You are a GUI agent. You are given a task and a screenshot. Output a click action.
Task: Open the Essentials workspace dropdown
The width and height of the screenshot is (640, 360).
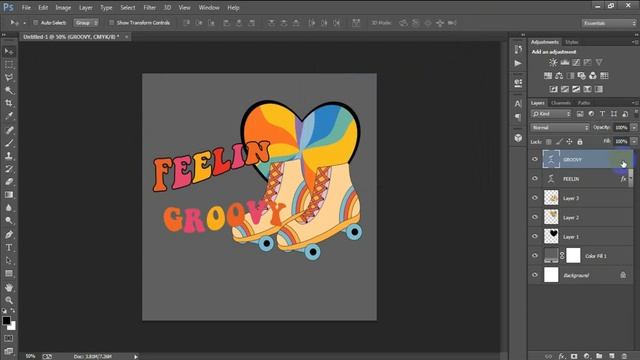(609, 23)
